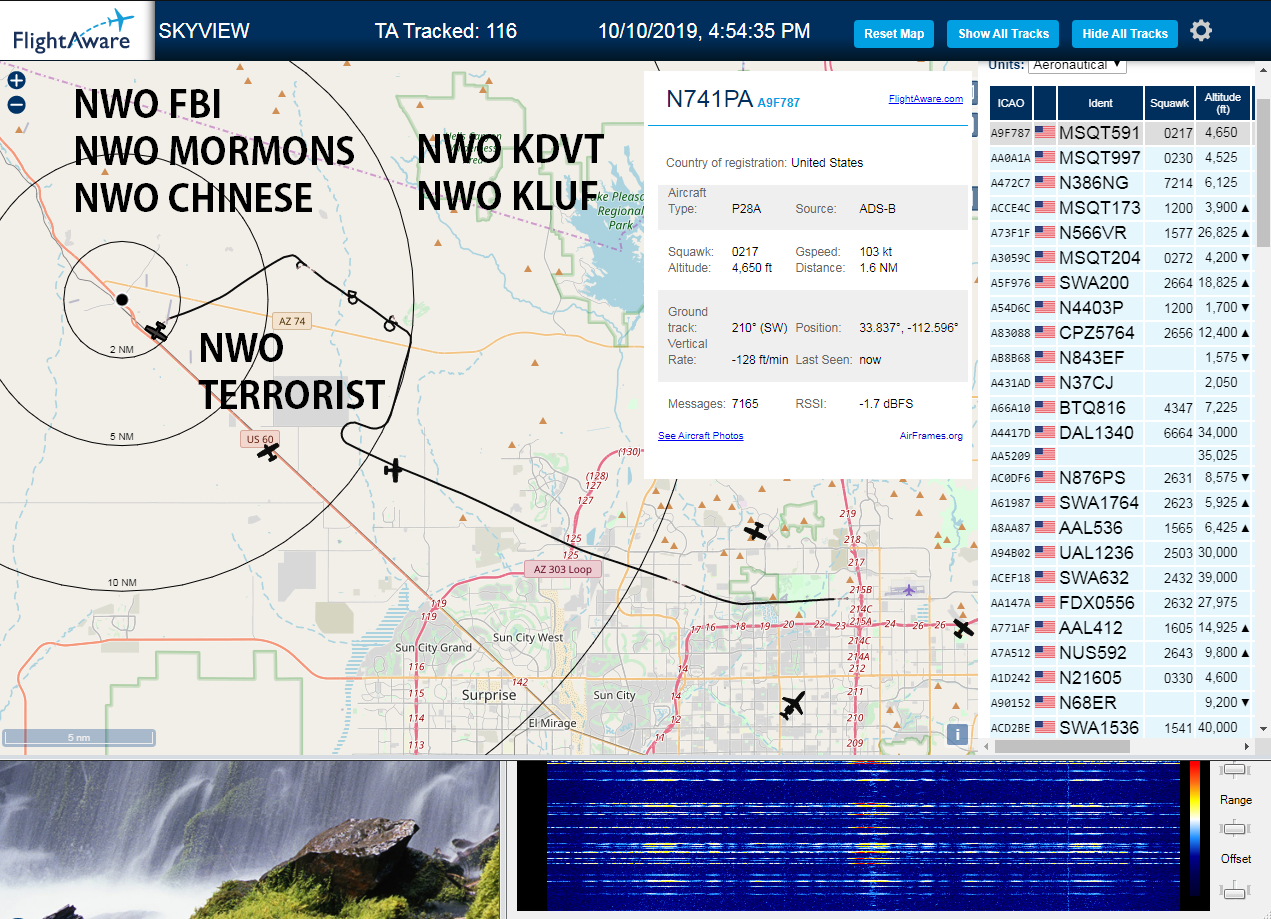The width and height of the screenshot is (1271, 919).
Task: Open the AirFrames.org link
Action: click(931, 435)
